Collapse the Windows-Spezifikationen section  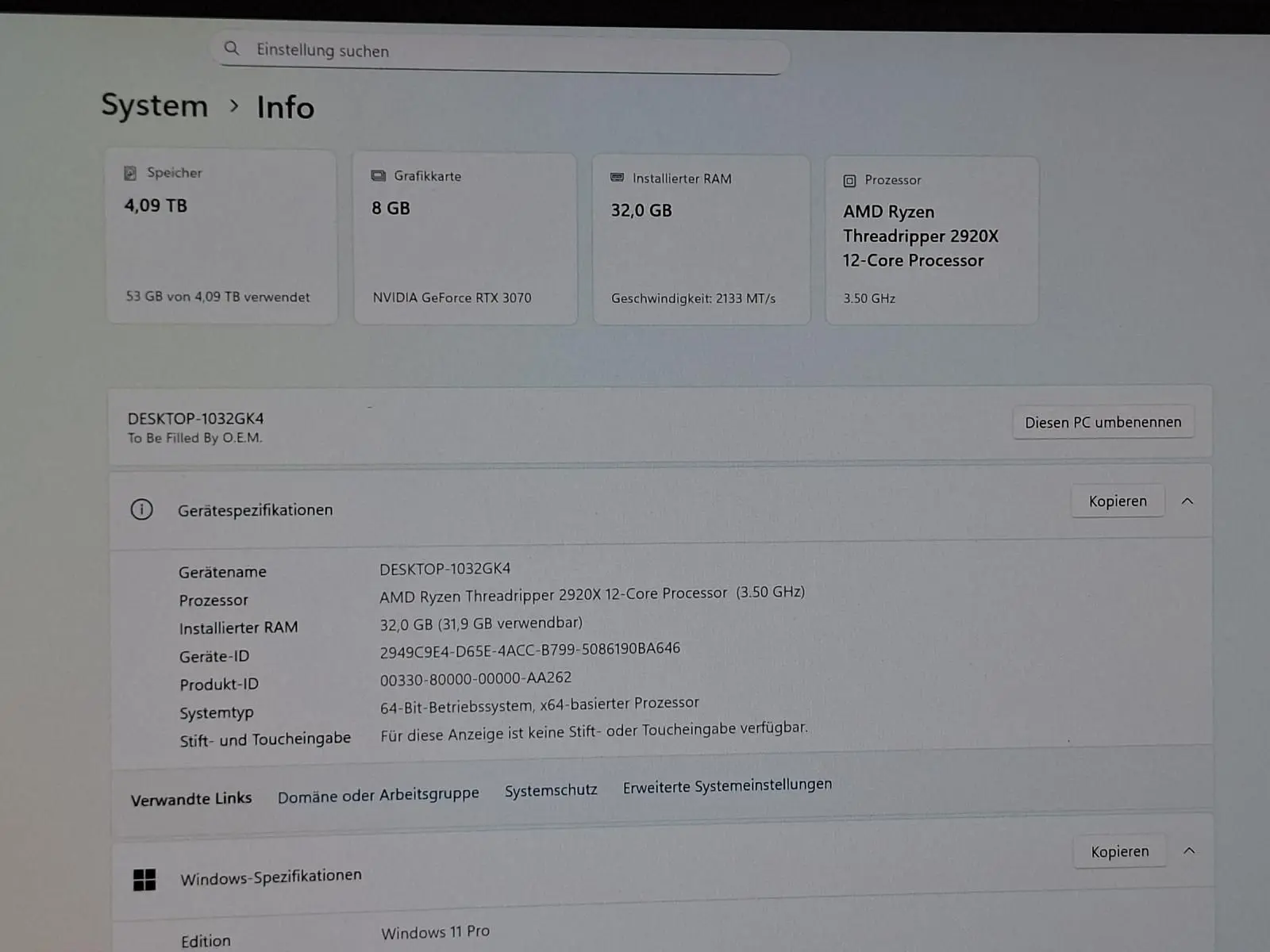pyautogui.click(x=1189, y=851)
